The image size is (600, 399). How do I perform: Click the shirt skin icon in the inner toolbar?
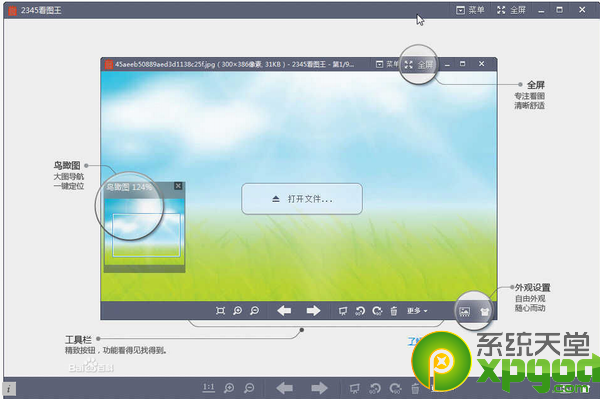(485, 312)
